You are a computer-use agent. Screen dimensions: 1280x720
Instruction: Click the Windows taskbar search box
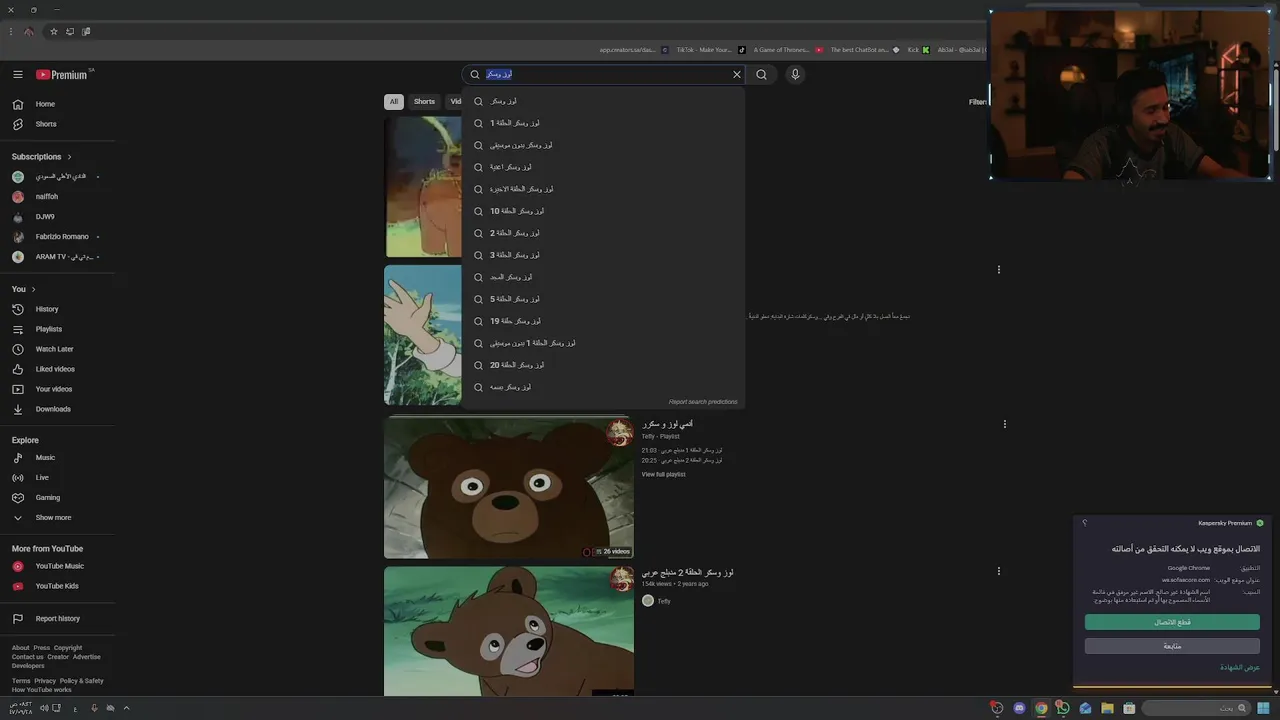1196,708
